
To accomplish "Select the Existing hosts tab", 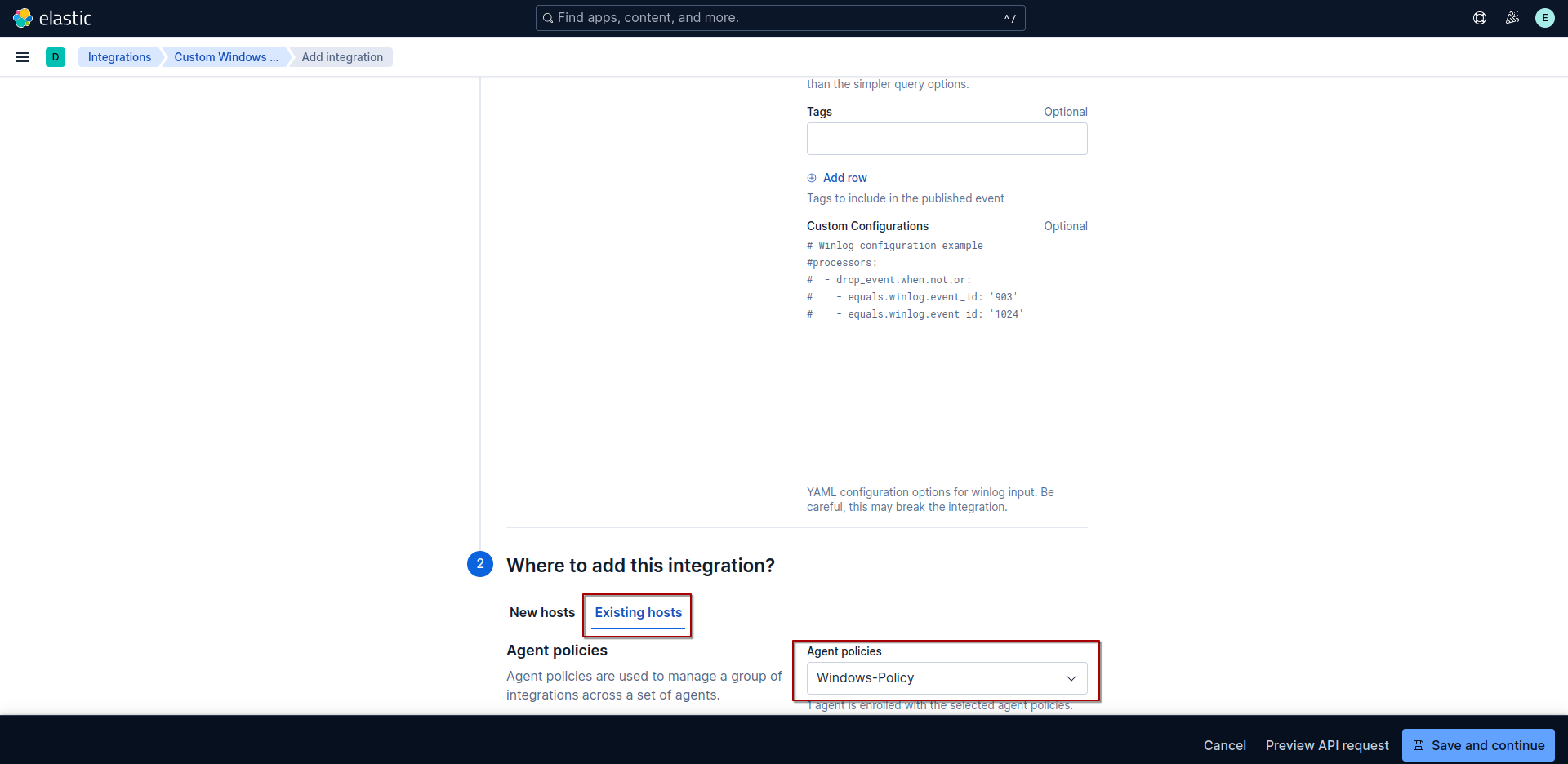I will coord(638,612).
